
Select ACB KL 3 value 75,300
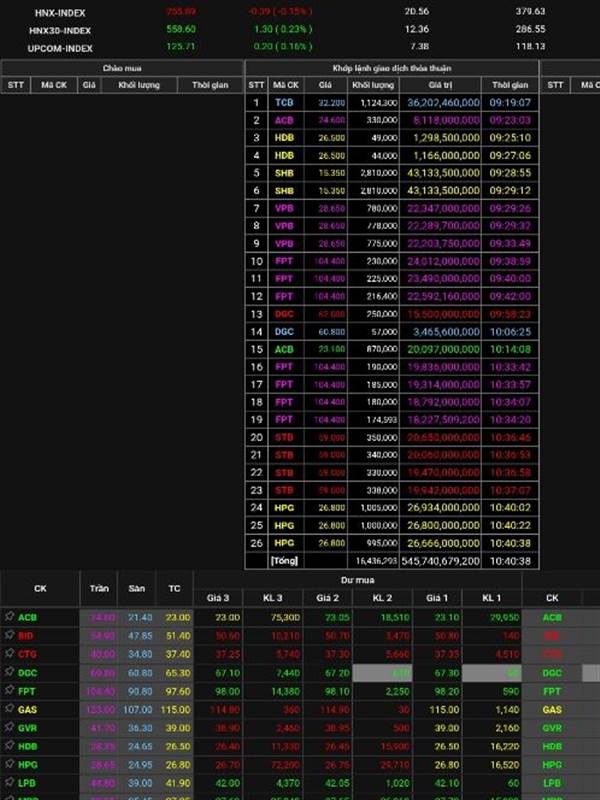(x=285, y=617)
